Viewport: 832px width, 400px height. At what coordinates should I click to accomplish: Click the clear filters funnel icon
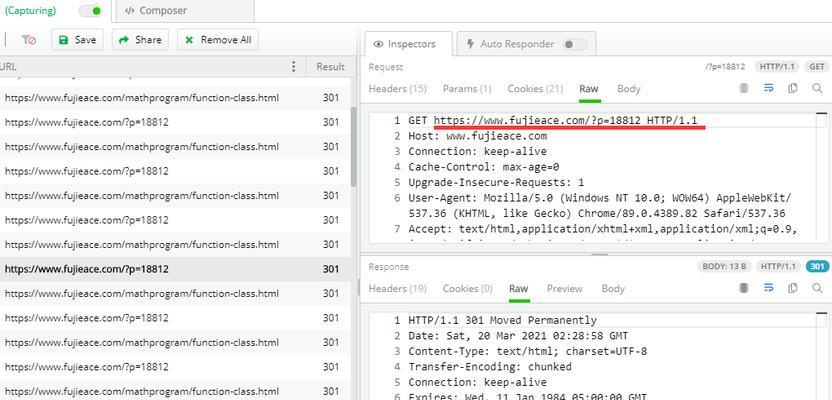point(29,40)
